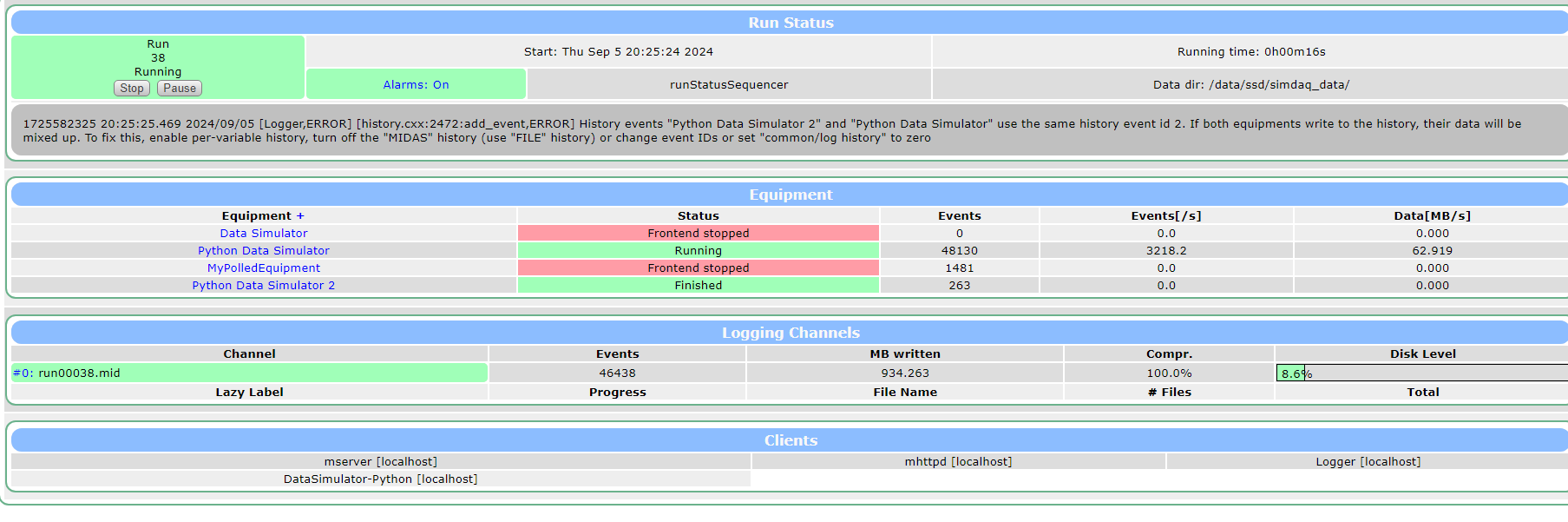Screen dimensions: 1568x522
Task: Click the 263 events value
Action: pyautogui.click(x=960, y=285)
